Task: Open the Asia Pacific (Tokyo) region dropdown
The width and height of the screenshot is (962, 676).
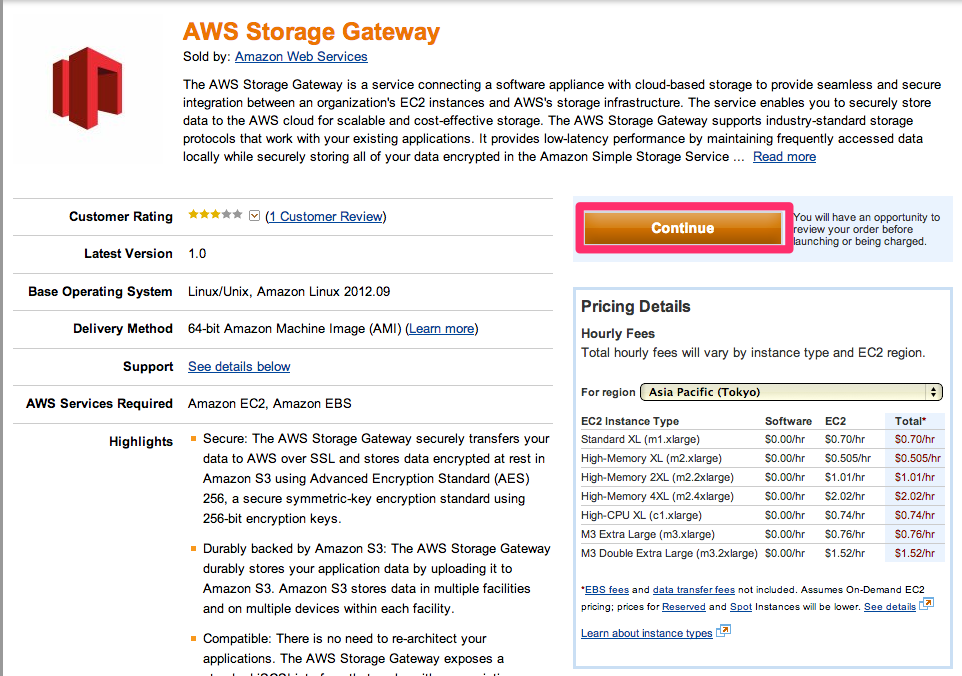Action: click(791, 392)
